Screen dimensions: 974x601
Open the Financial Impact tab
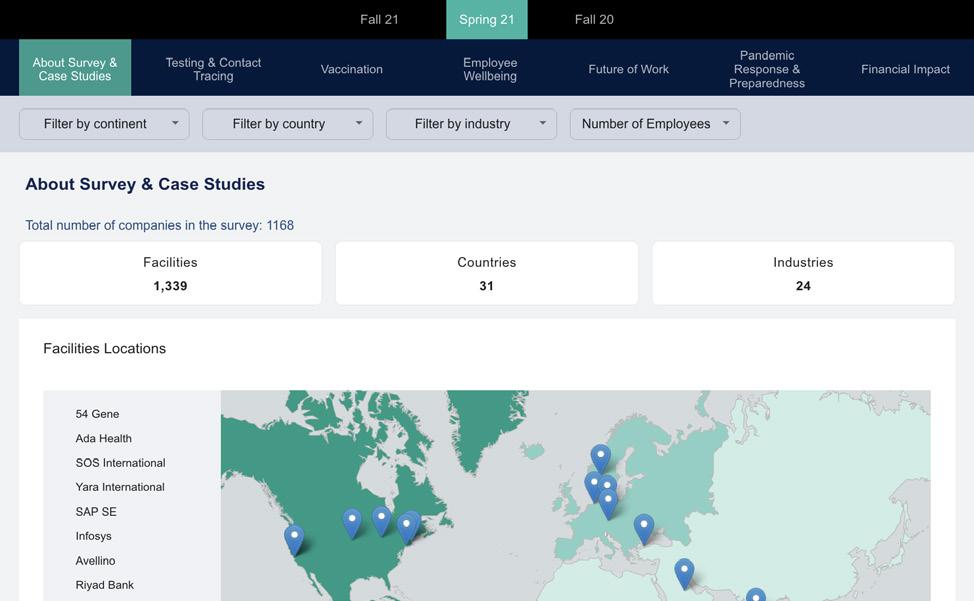(905, 69)
